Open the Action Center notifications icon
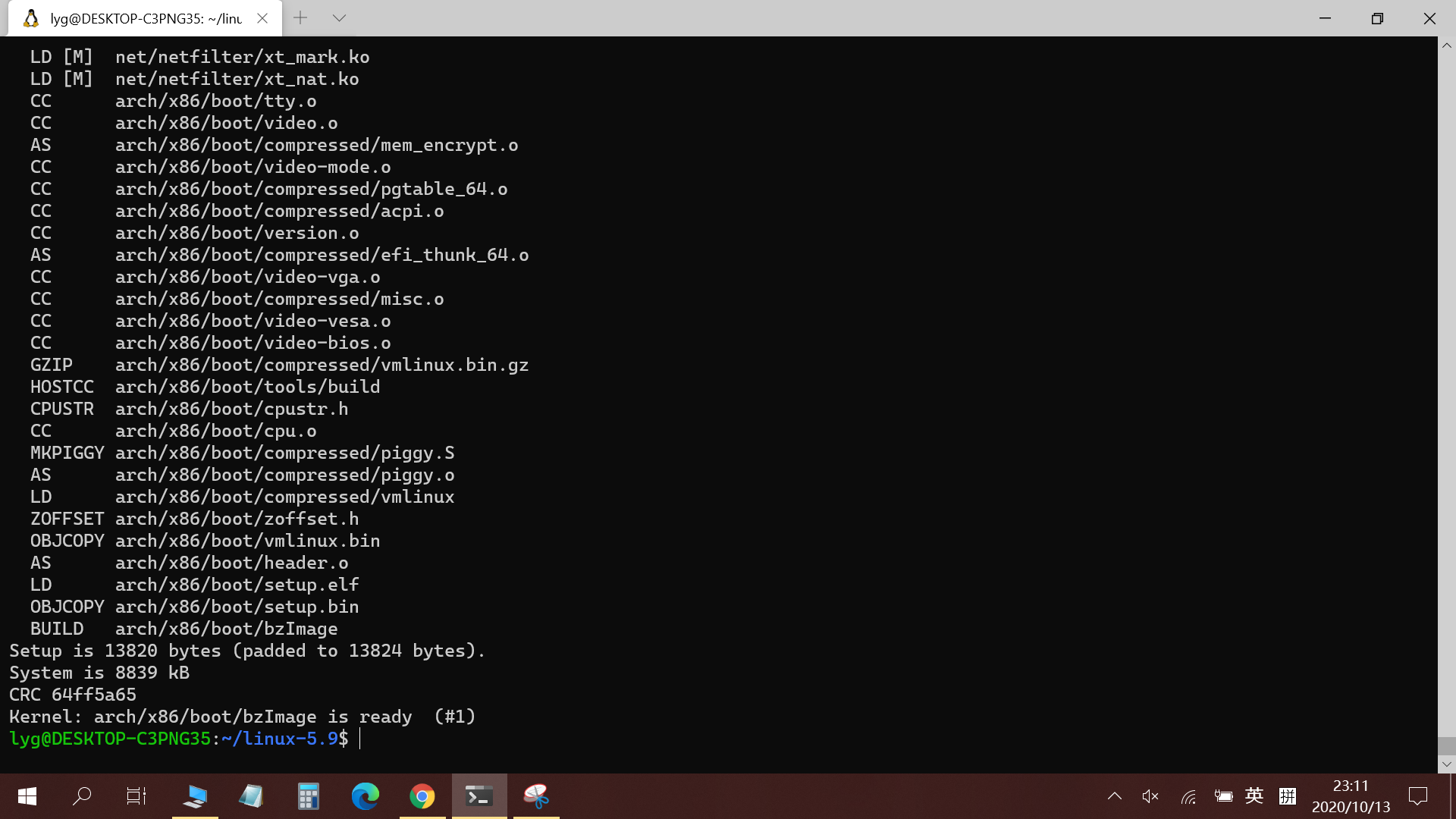Viewport: 1456px width, 819px height. tap(1418, 796)
